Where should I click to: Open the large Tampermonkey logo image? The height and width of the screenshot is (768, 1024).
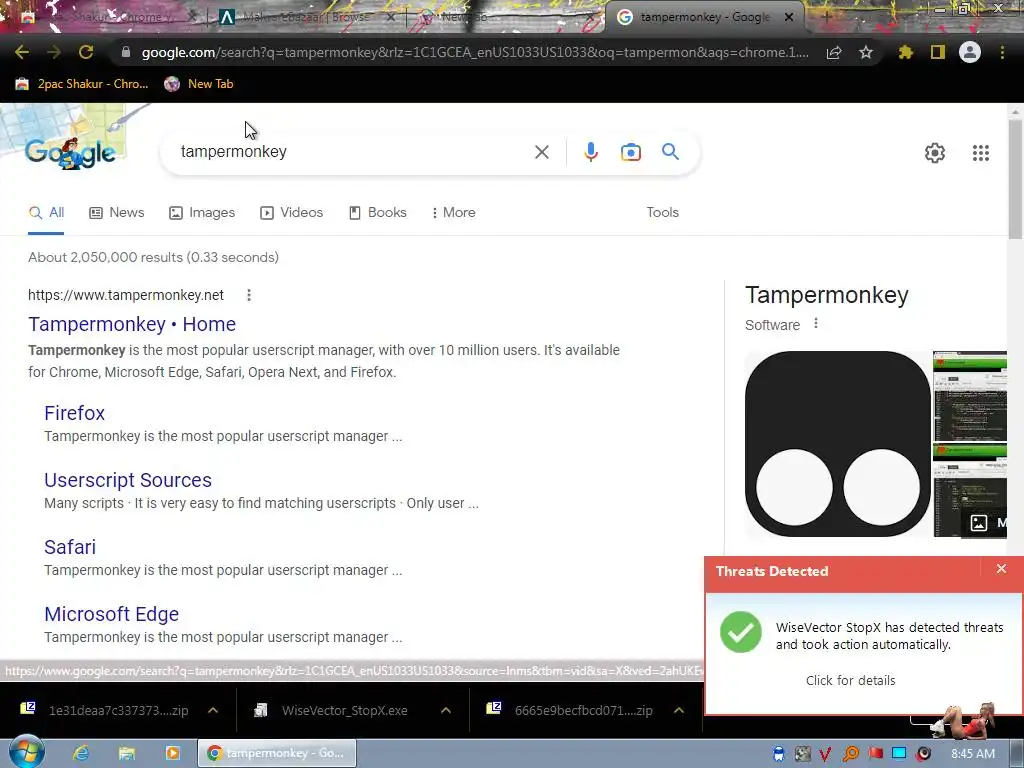tap(837, 444)
